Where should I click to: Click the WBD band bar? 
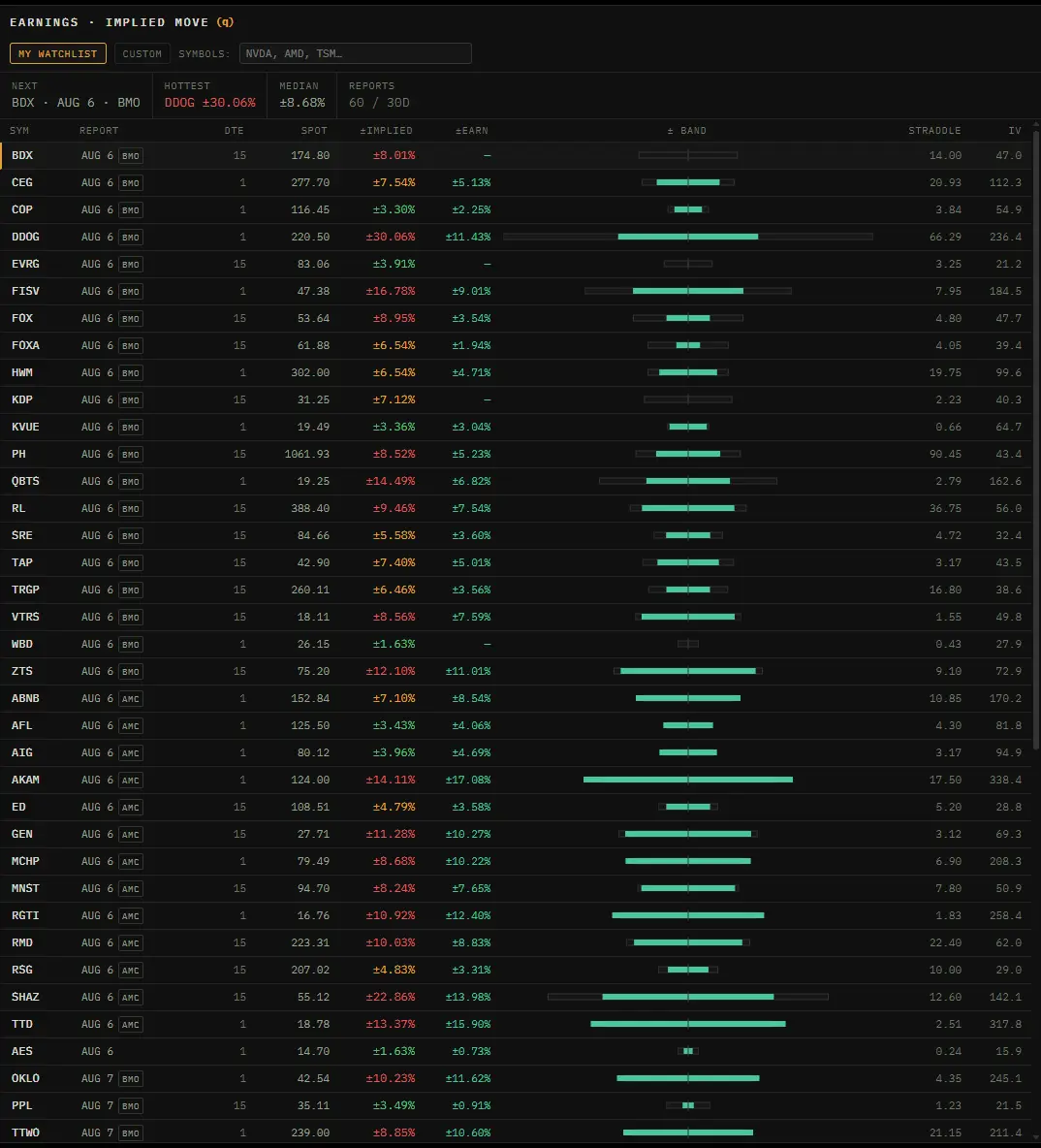(688, 644)
